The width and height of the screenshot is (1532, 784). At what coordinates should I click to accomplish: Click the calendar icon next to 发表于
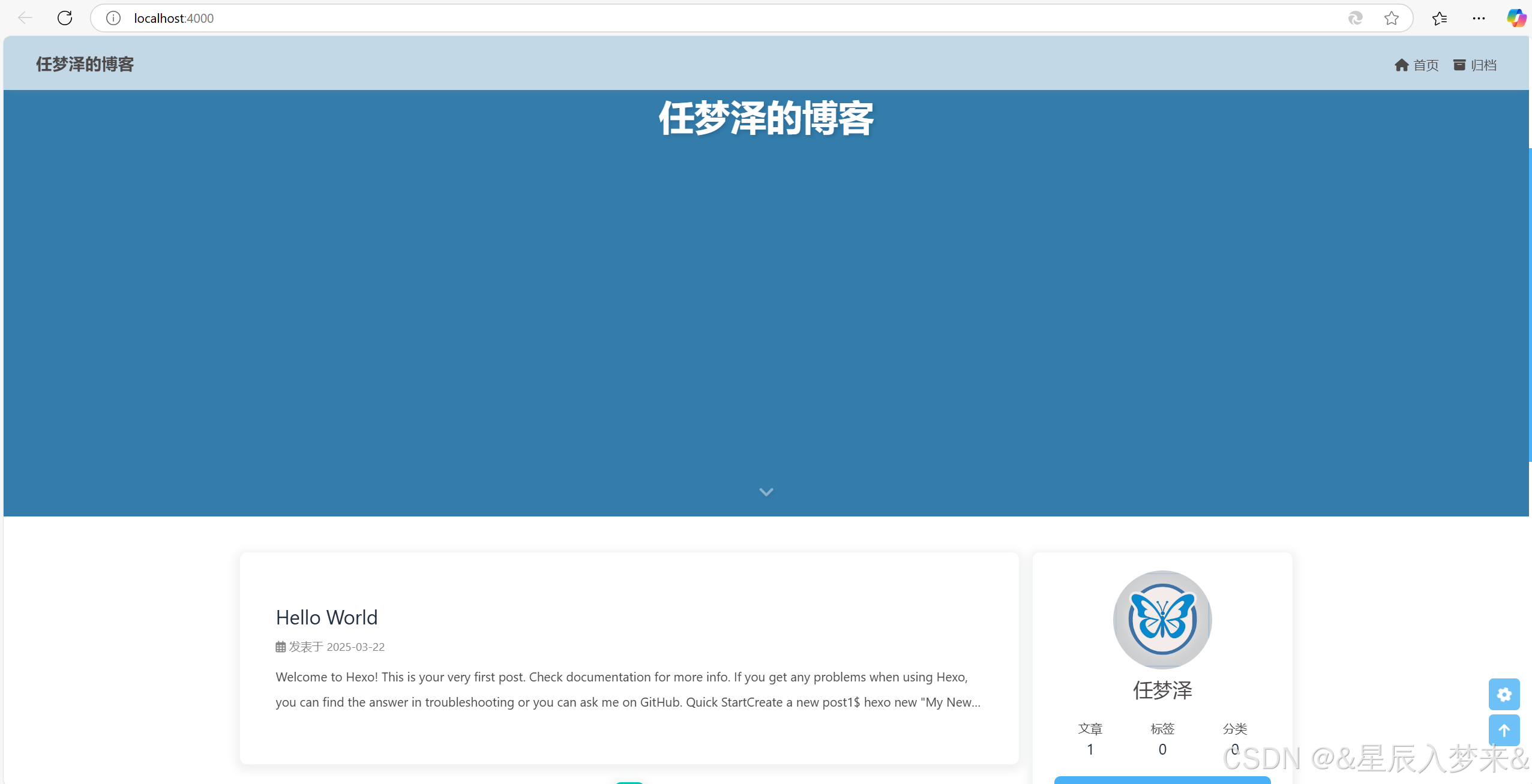pyautogui.click(x=280, y=646)
